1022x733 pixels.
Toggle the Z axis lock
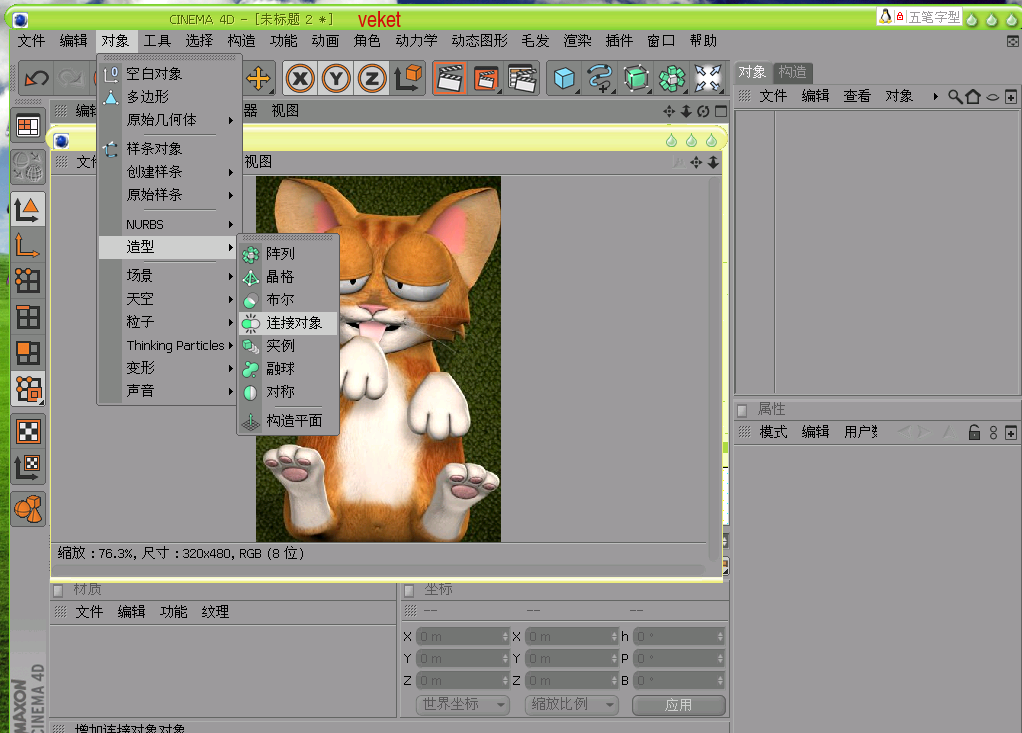[372, 79]
